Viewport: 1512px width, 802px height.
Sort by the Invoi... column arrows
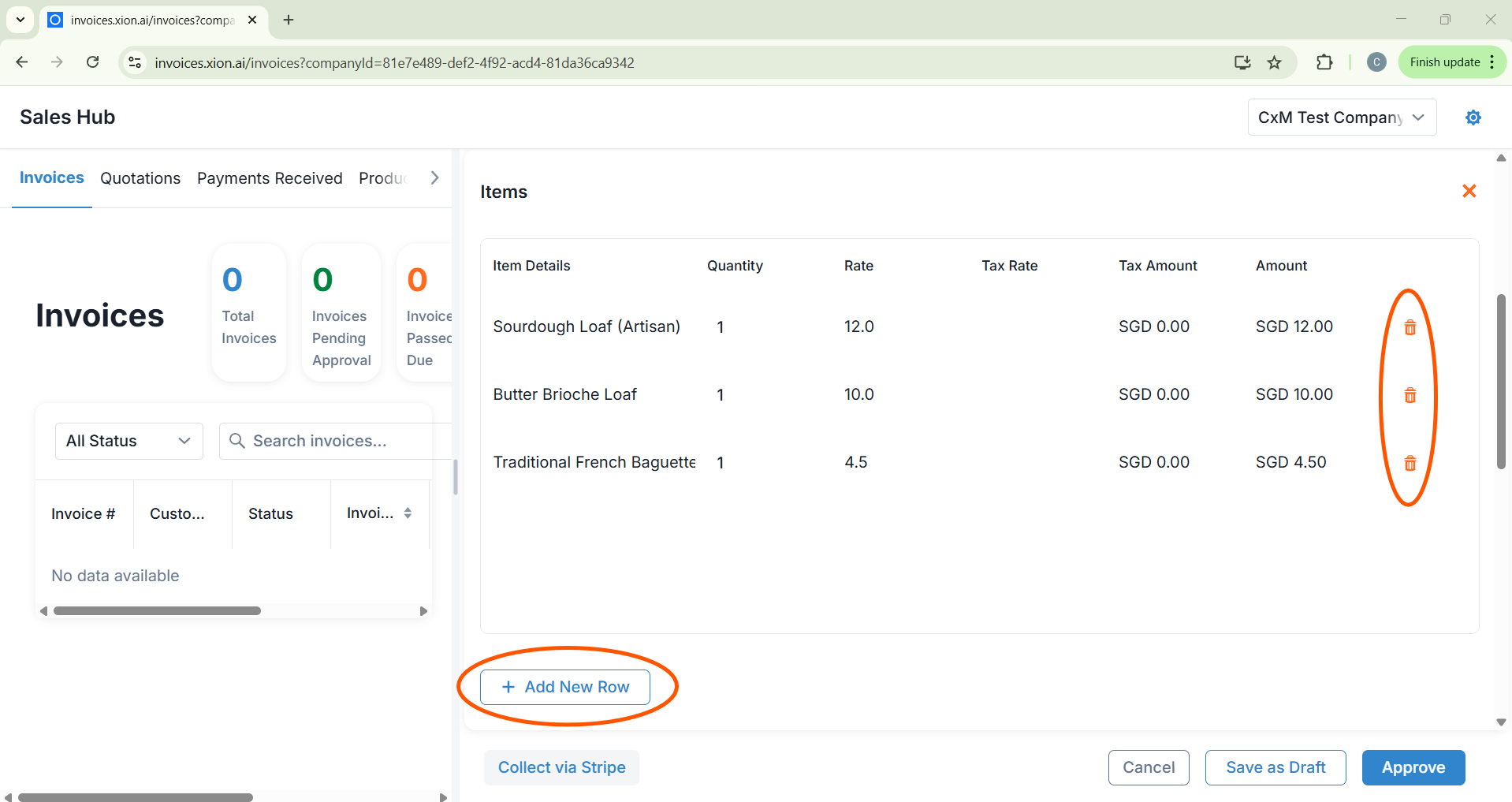point(408,513)
